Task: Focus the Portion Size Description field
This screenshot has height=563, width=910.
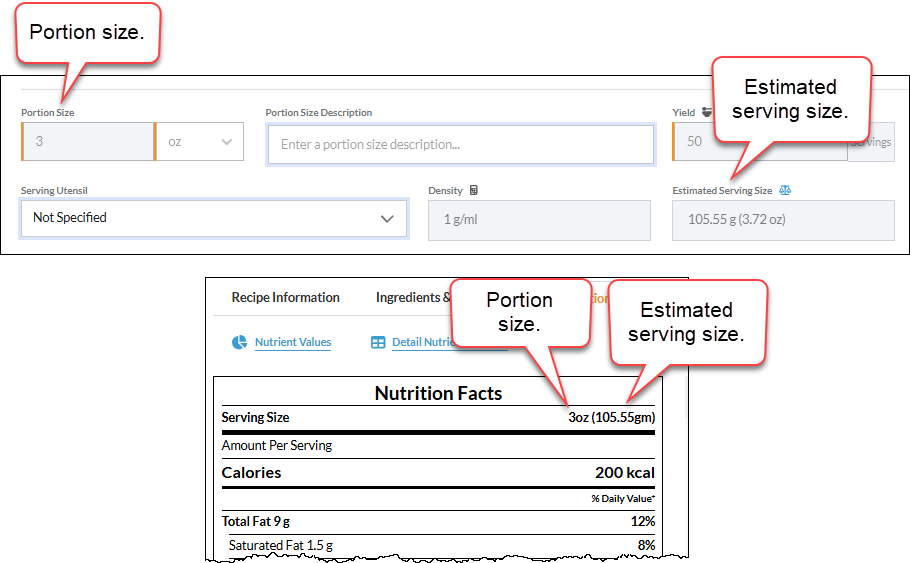Action: (x=461, y=145)
